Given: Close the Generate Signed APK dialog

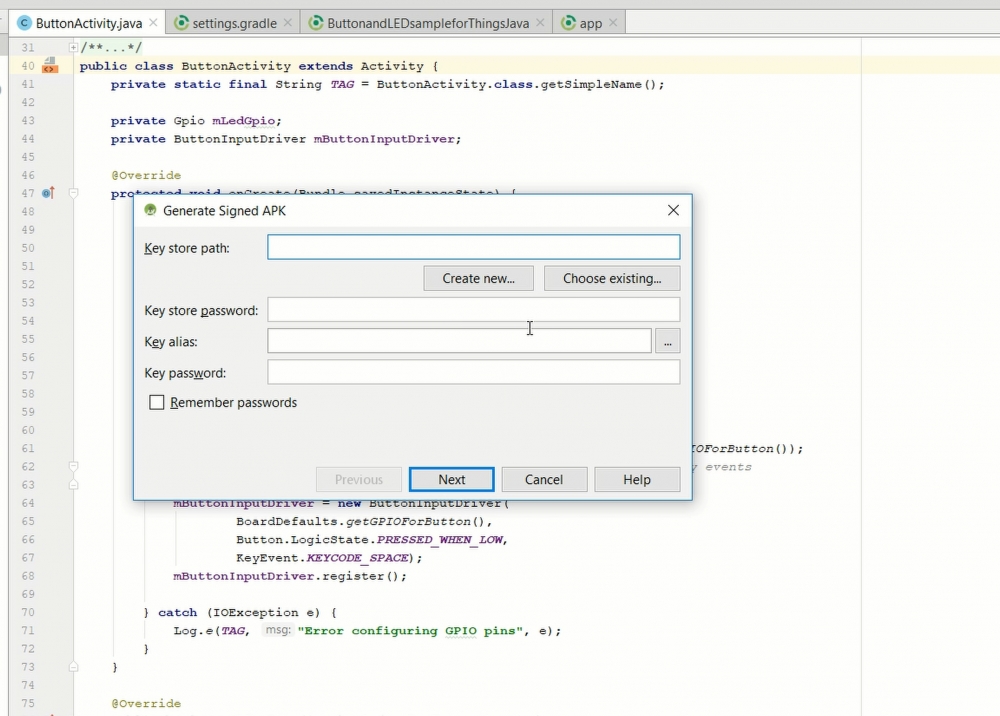Looking at the screenshot, I should pos(673,211).
